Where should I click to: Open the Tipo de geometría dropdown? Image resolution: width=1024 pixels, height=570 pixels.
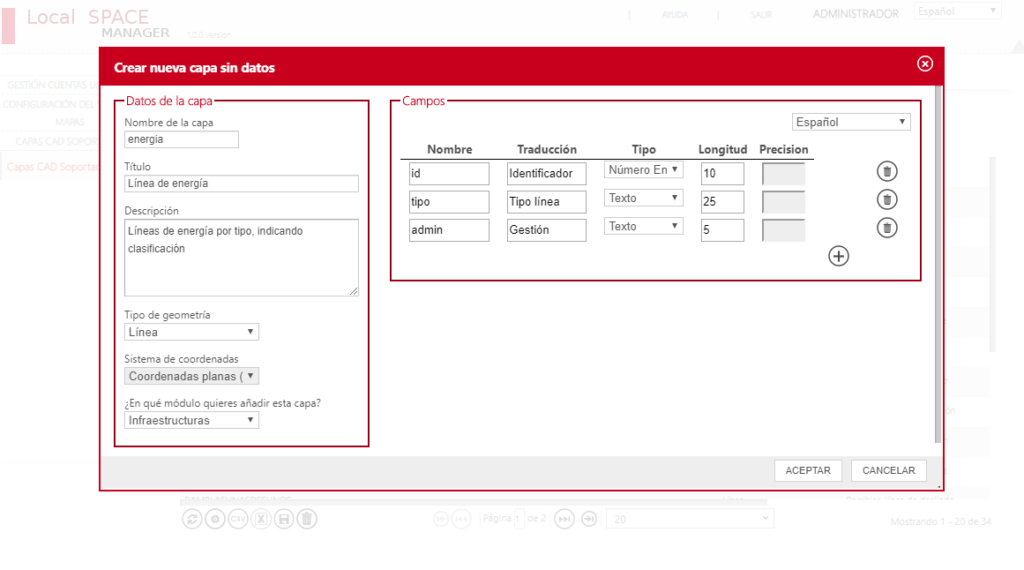point(192,332)
